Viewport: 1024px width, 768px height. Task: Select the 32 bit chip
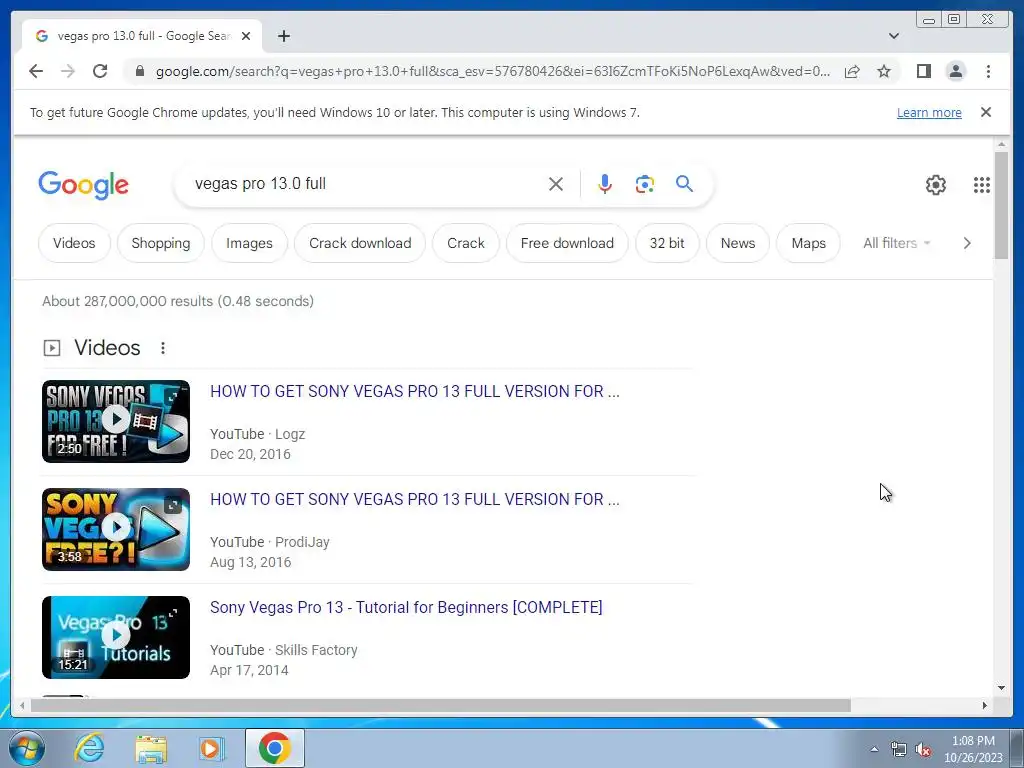click(x=667, y=243)
